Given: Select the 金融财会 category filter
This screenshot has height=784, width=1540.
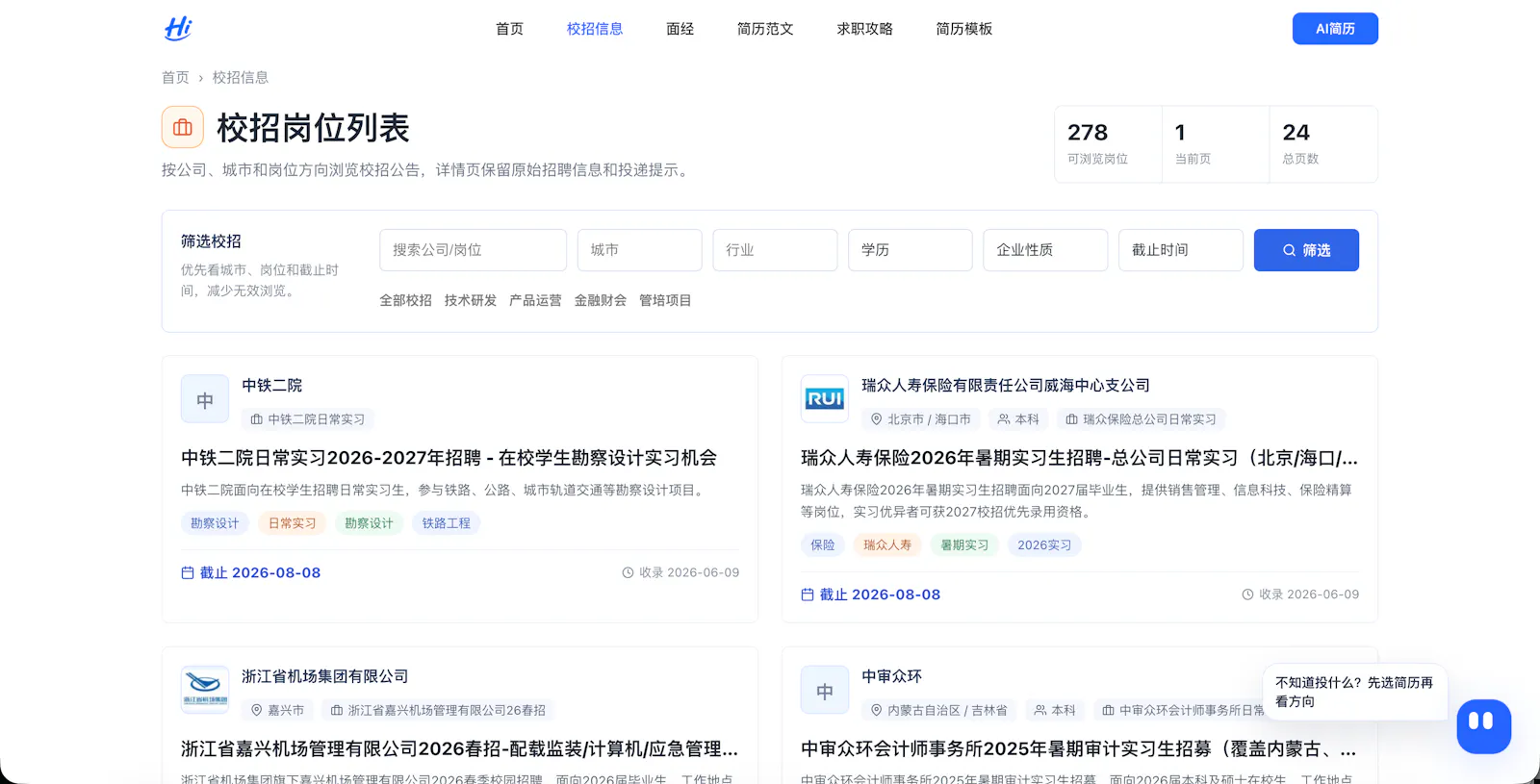Looking at the screenshot, I should pyautogui.click(x=601, y=300).
